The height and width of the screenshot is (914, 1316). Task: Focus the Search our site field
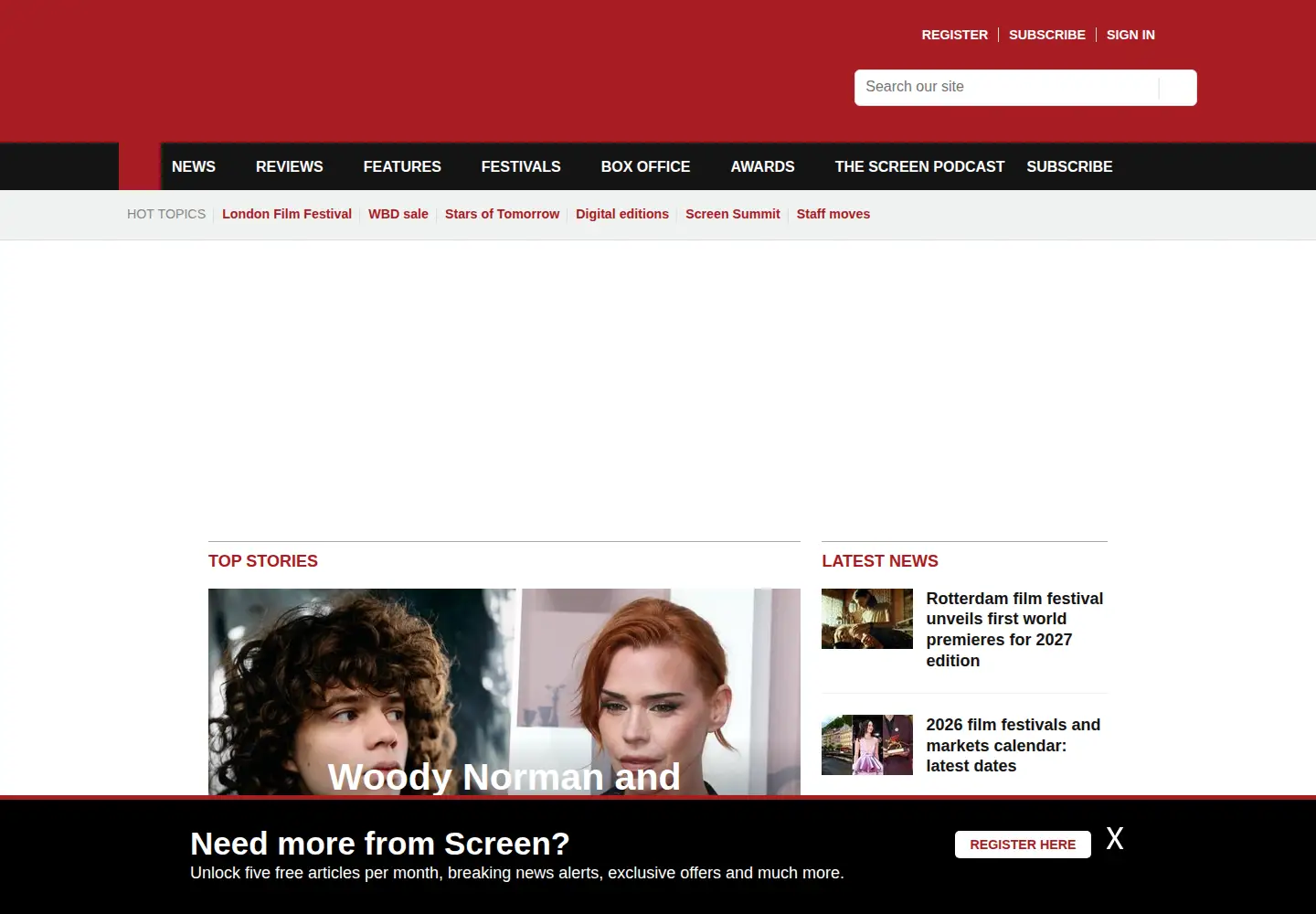click(1007, 87)
